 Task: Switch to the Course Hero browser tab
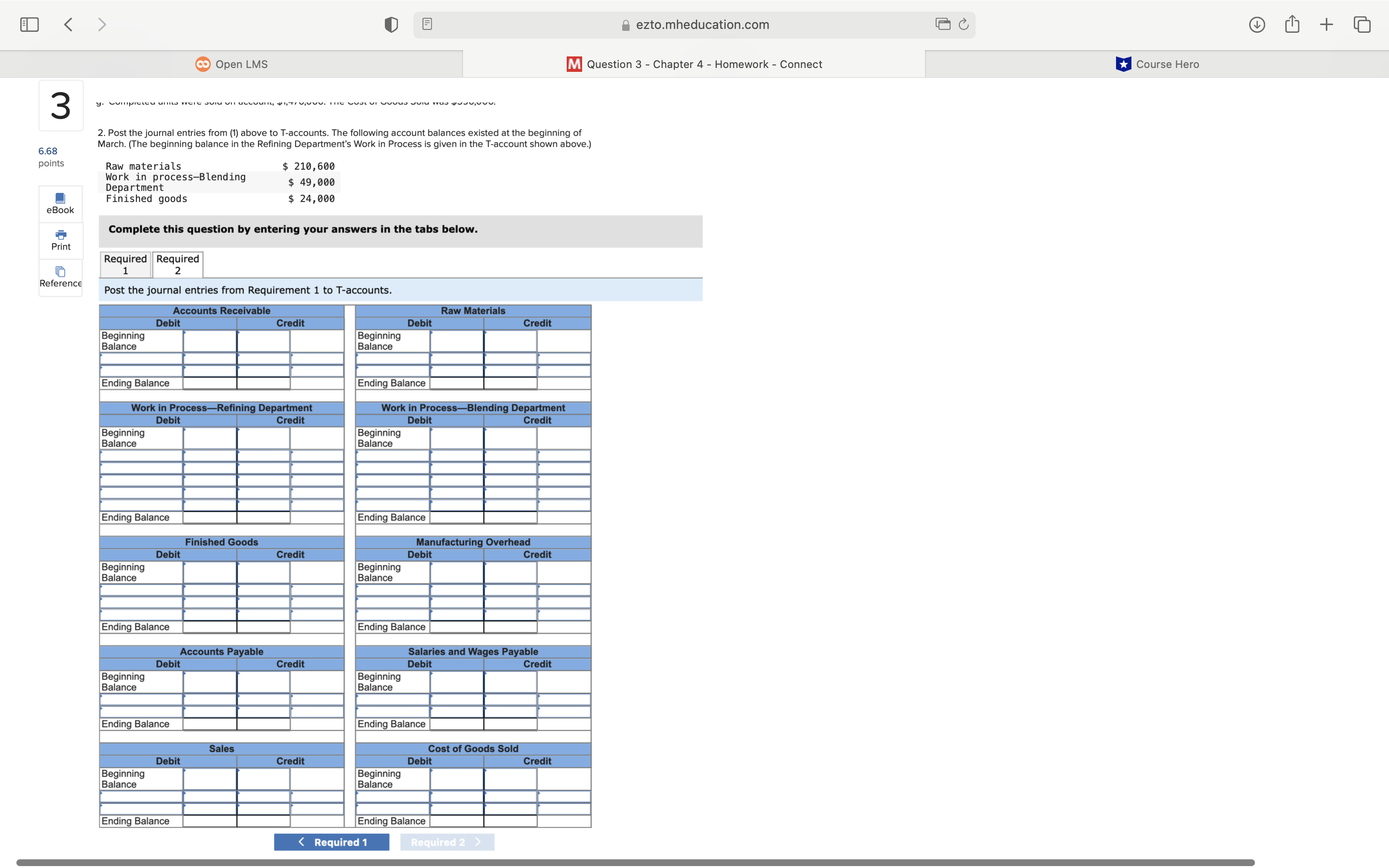click(x=1157, y=64)
